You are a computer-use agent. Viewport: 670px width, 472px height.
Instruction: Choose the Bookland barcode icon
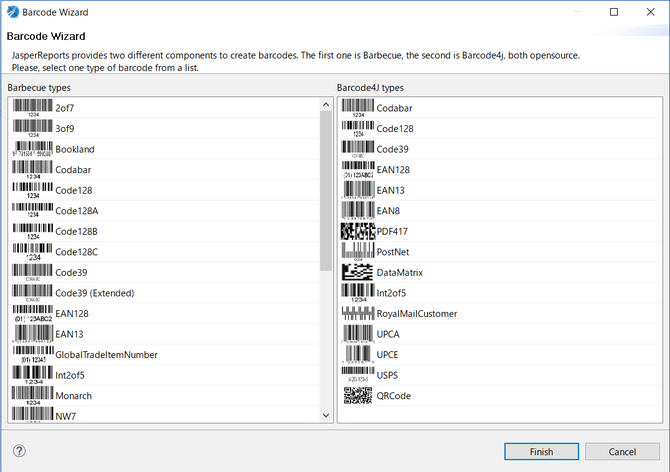tap(33, 149)
